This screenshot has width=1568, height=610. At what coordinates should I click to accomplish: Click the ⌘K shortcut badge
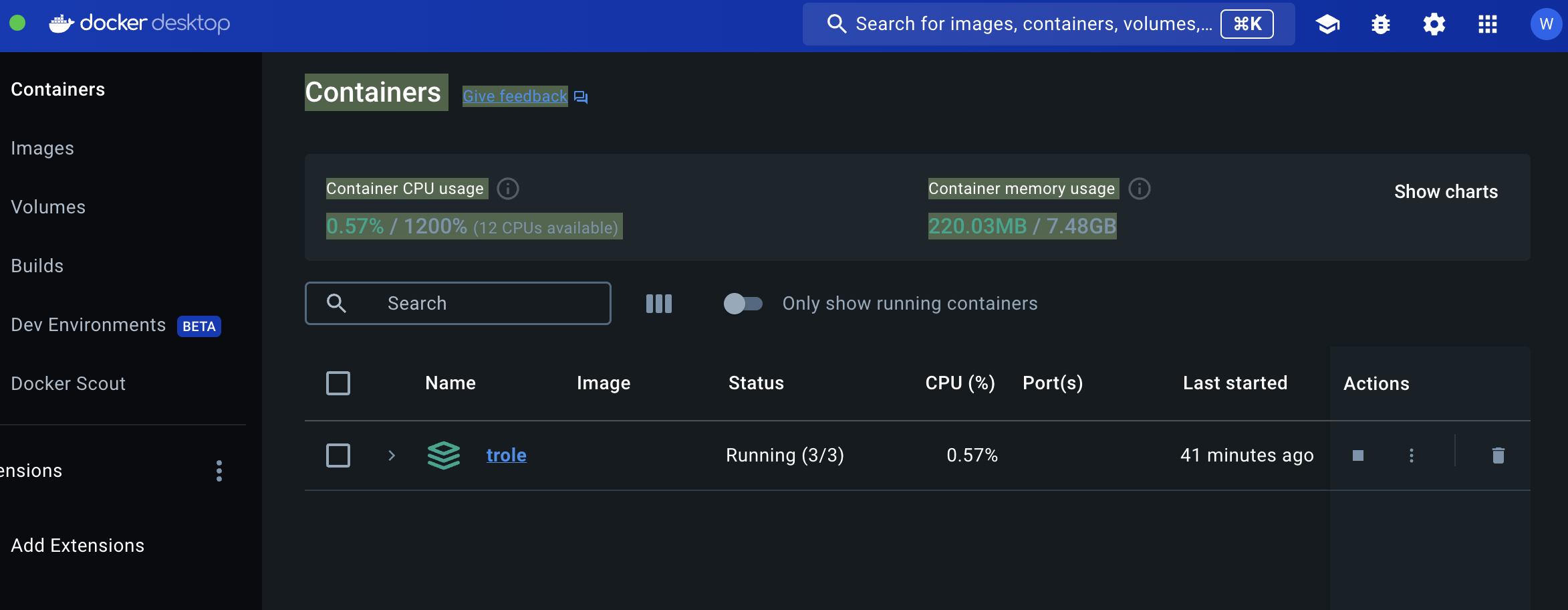(1247, 24)
